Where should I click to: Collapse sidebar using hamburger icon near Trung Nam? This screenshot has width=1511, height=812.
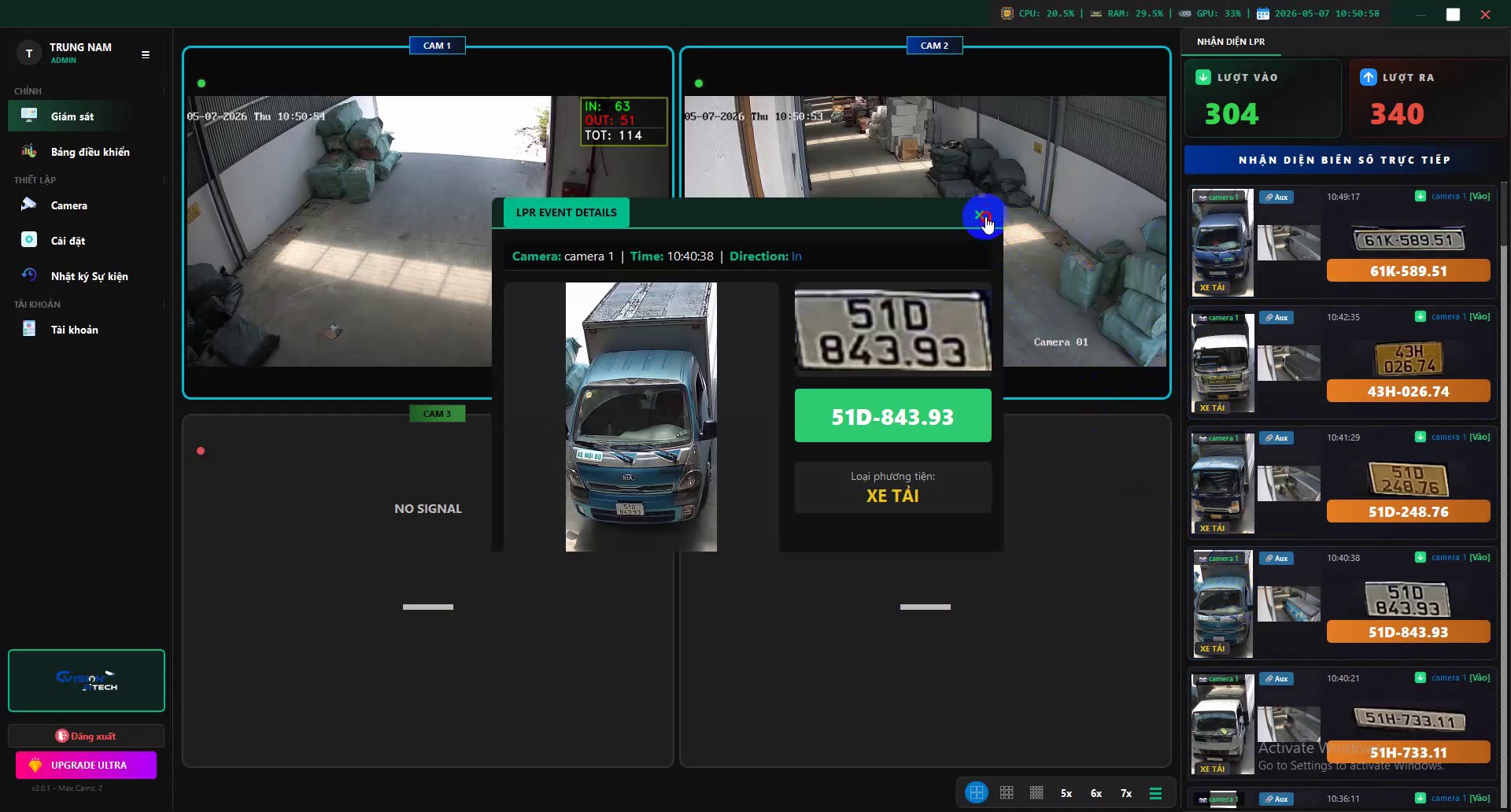click(146, 54)
